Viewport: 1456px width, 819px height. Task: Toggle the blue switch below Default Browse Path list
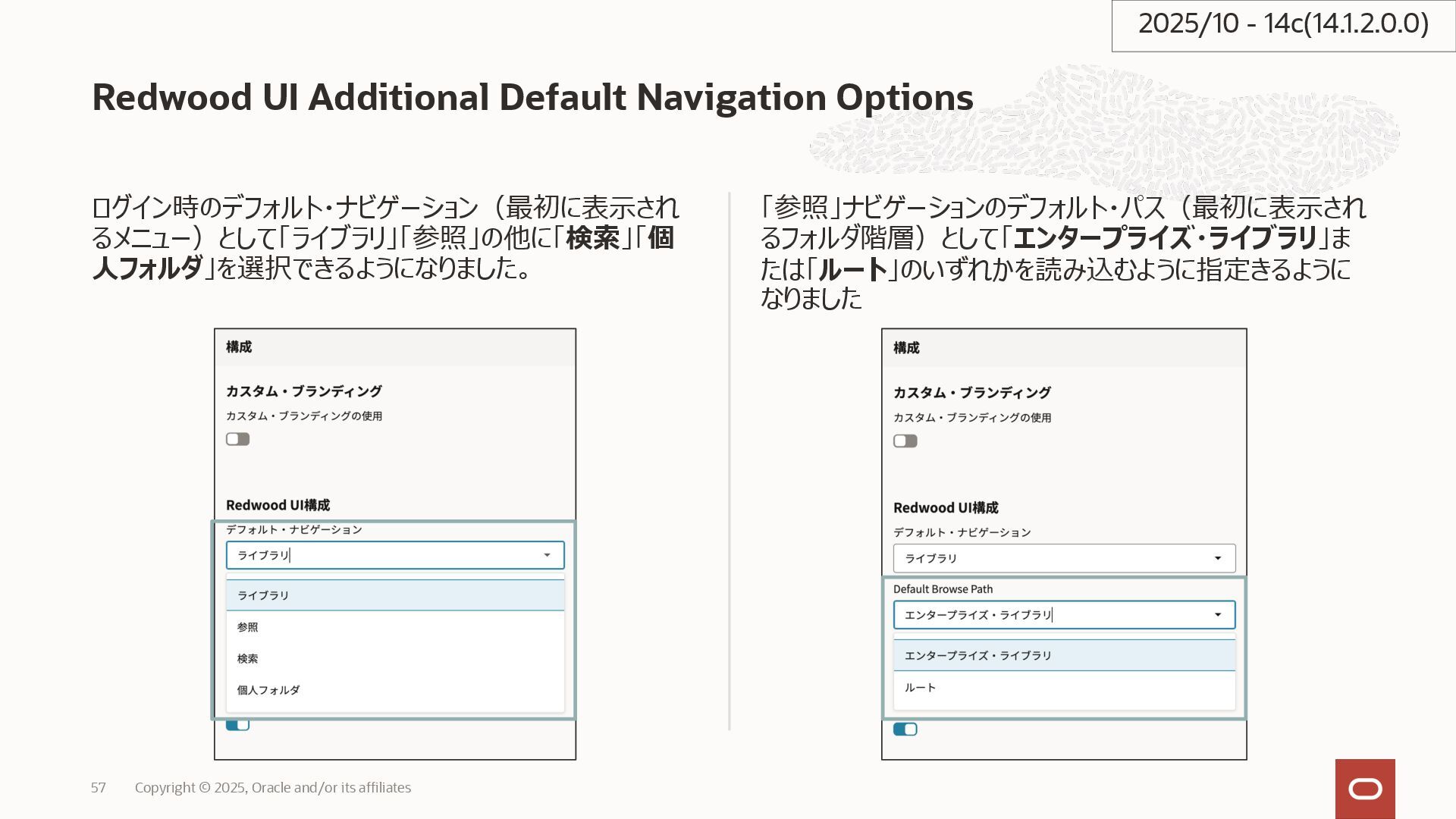point(905,730)
